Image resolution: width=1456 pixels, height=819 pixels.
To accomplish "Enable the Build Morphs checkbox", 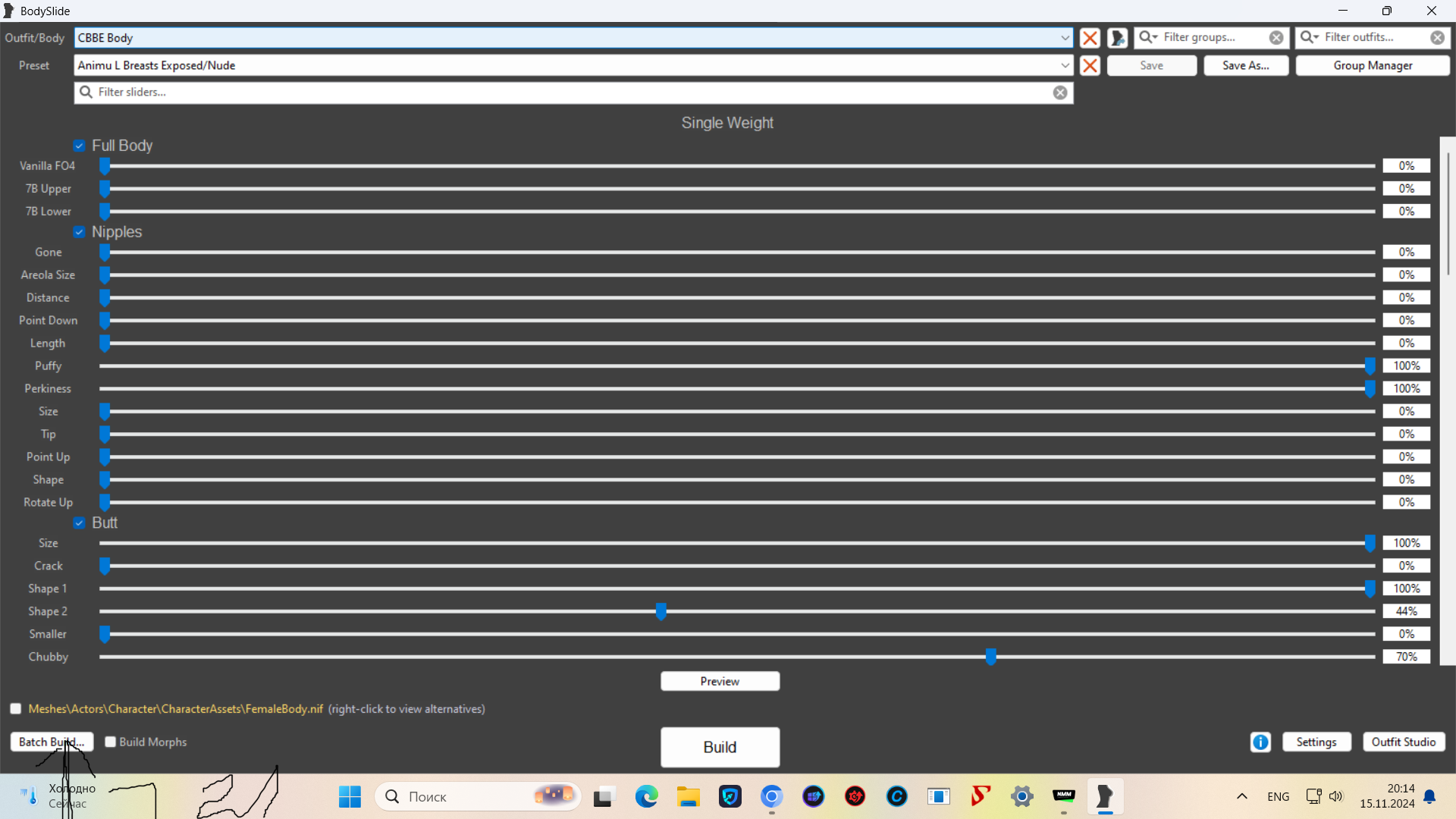I will pyautogui.click(x=111, y=742).
